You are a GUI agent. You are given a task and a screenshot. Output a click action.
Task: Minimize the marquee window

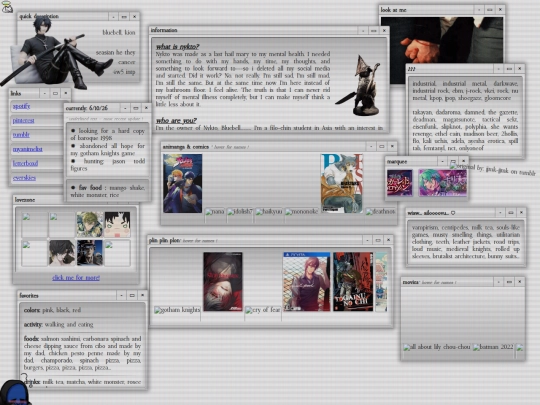442,161
